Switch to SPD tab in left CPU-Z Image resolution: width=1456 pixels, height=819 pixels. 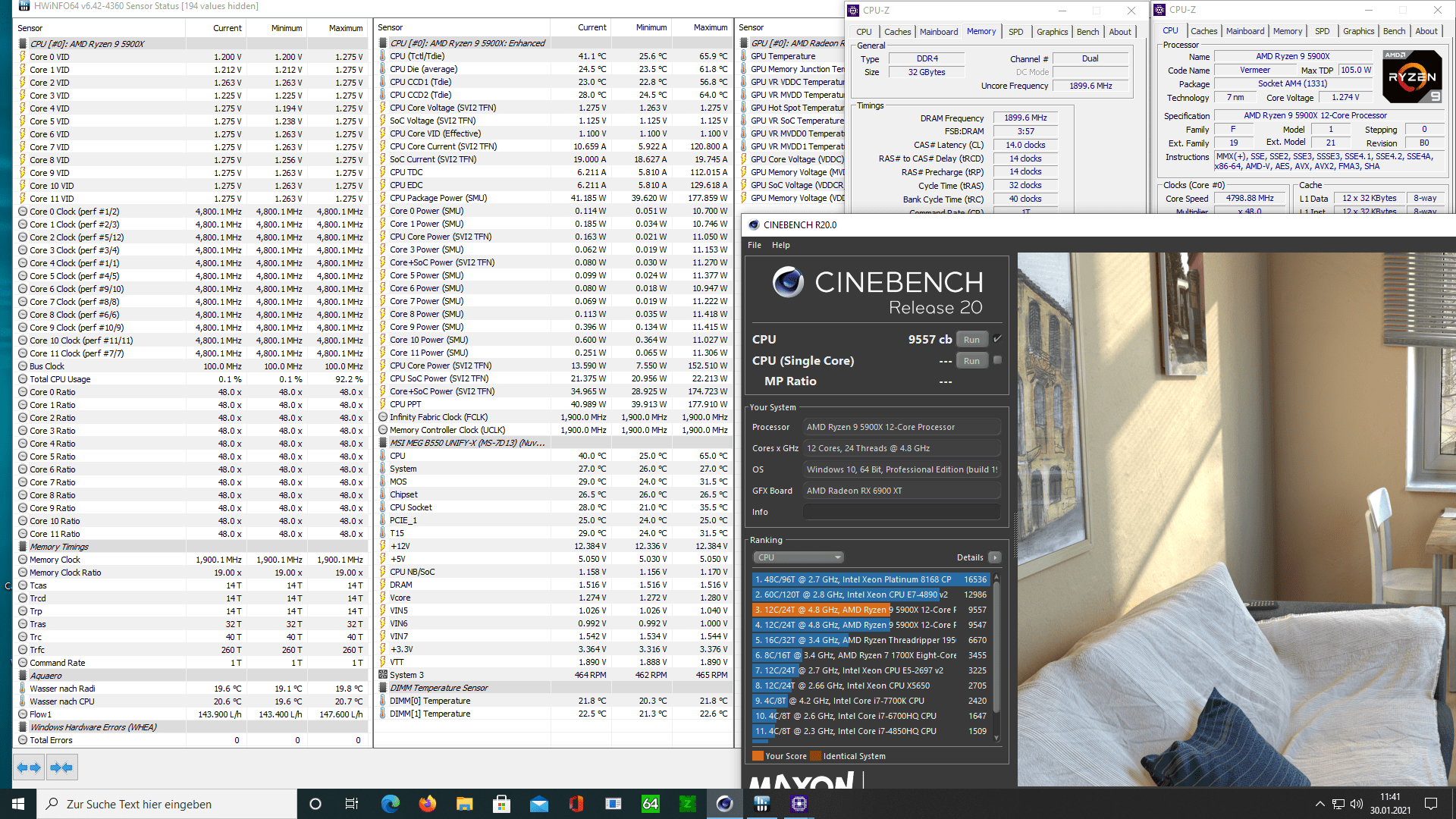(x=1015, y=32)
